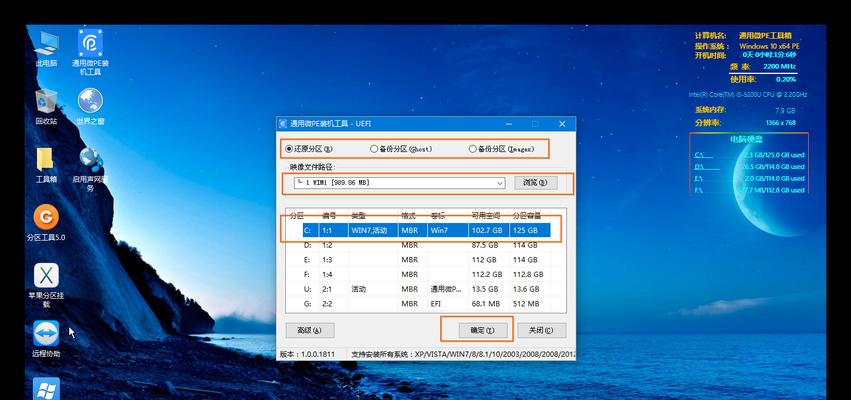This screenshot has width=851, height=400.
Task: Open the D:\ drive link in widget
Action: [x=699, y=167]
